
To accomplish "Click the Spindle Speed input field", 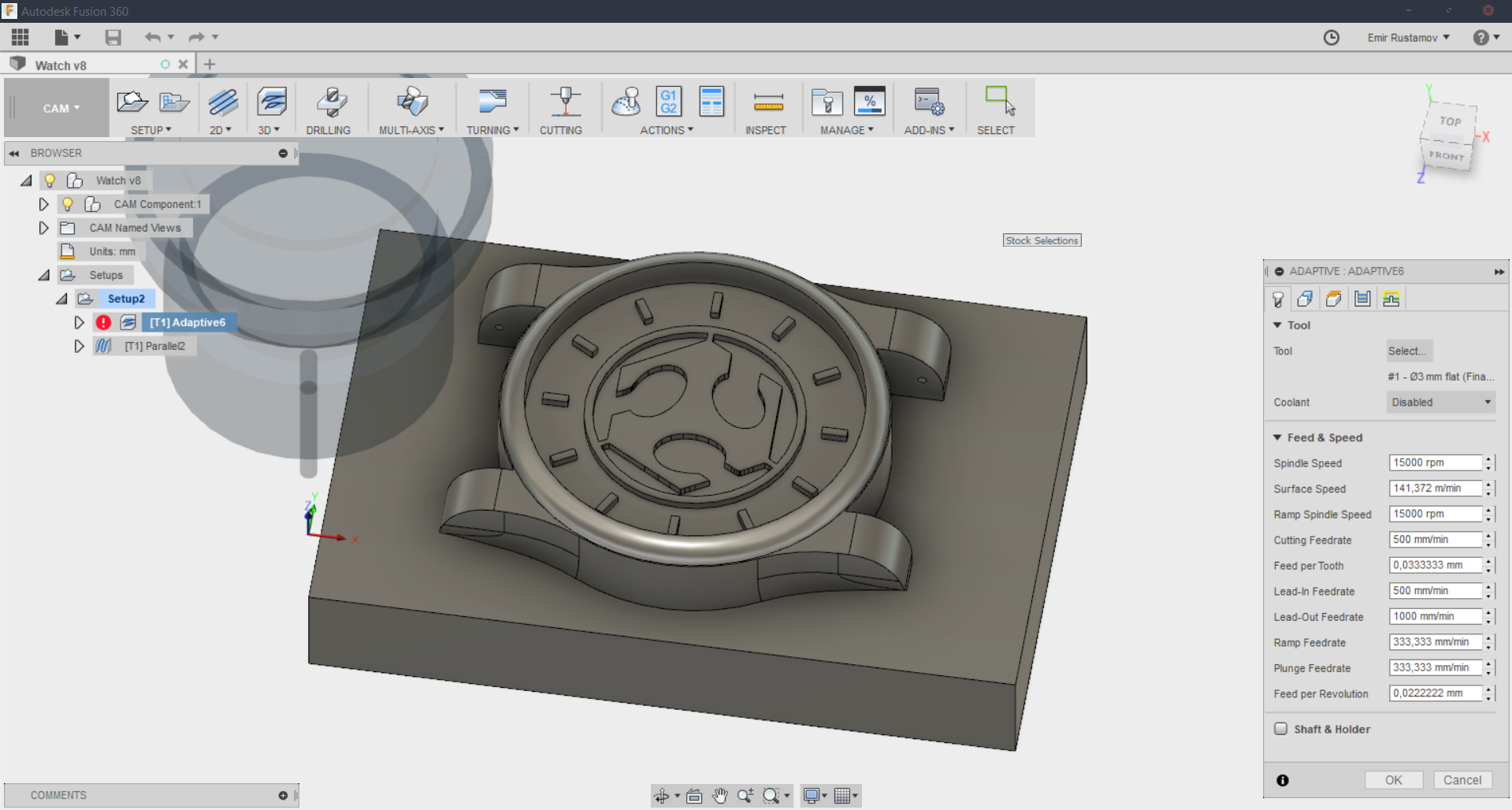I will click(x=1436, y=463).
